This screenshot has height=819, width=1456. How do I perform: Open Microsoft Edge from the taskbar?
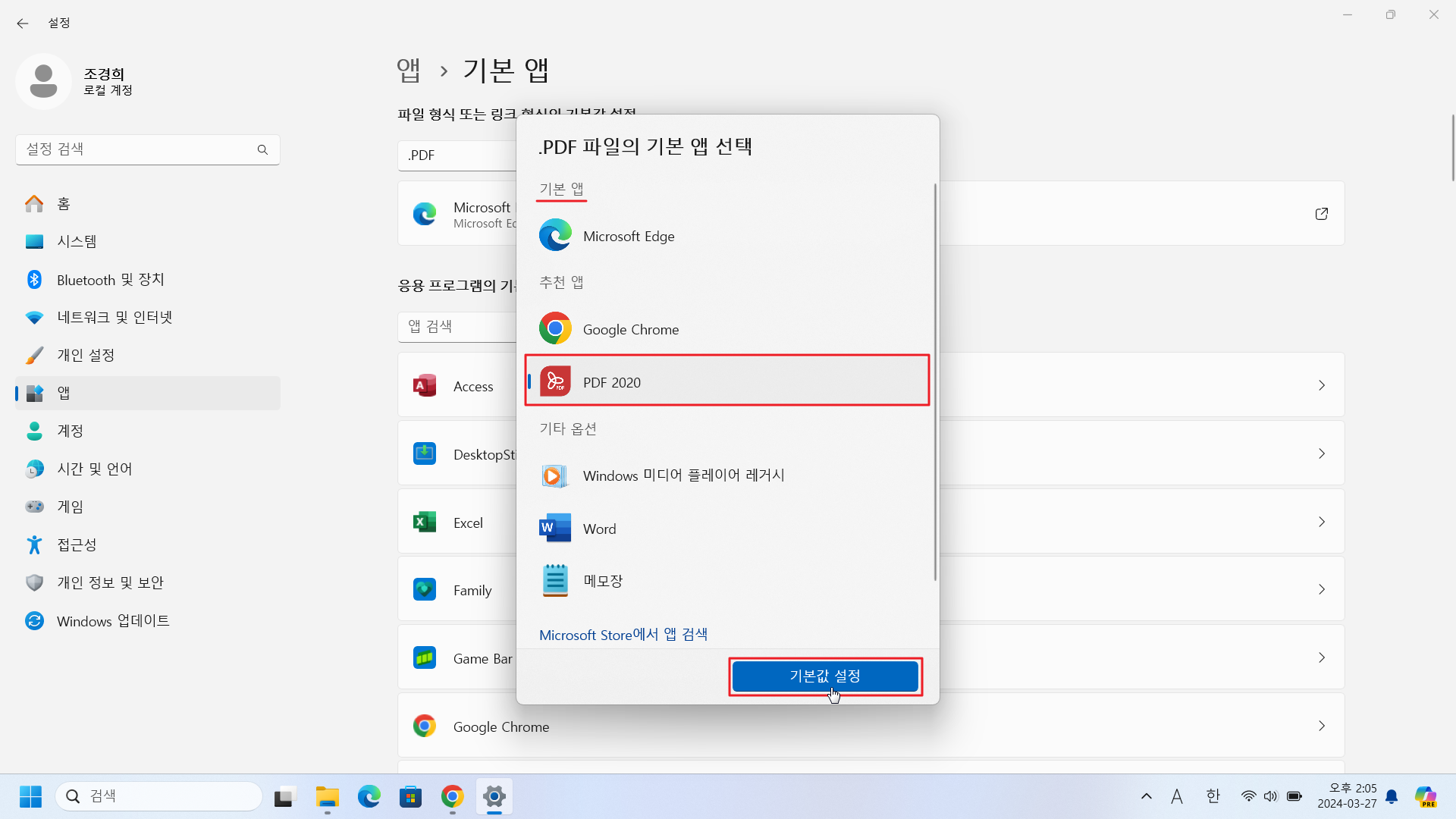(x=369, y=796)
